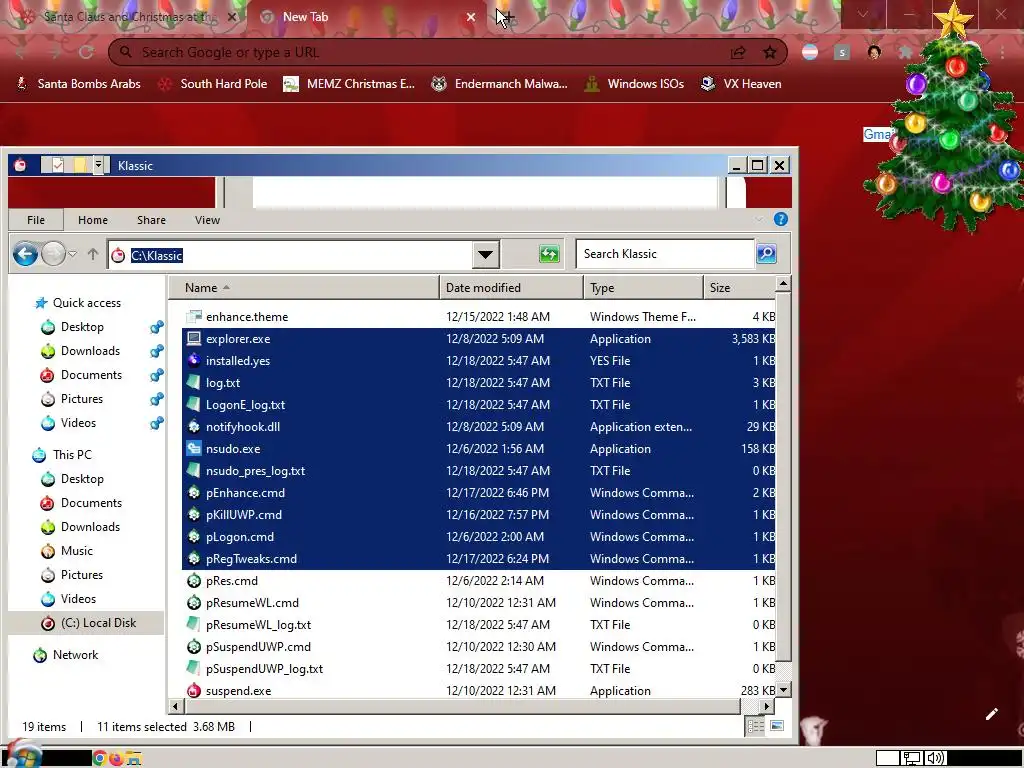1024x768 pixels.
Task: Select explorer.exe file icon
Action: pos(193,338)
